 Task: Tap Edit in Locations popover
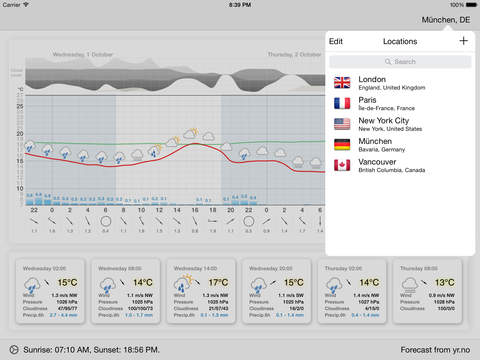(x=336, y=41)
